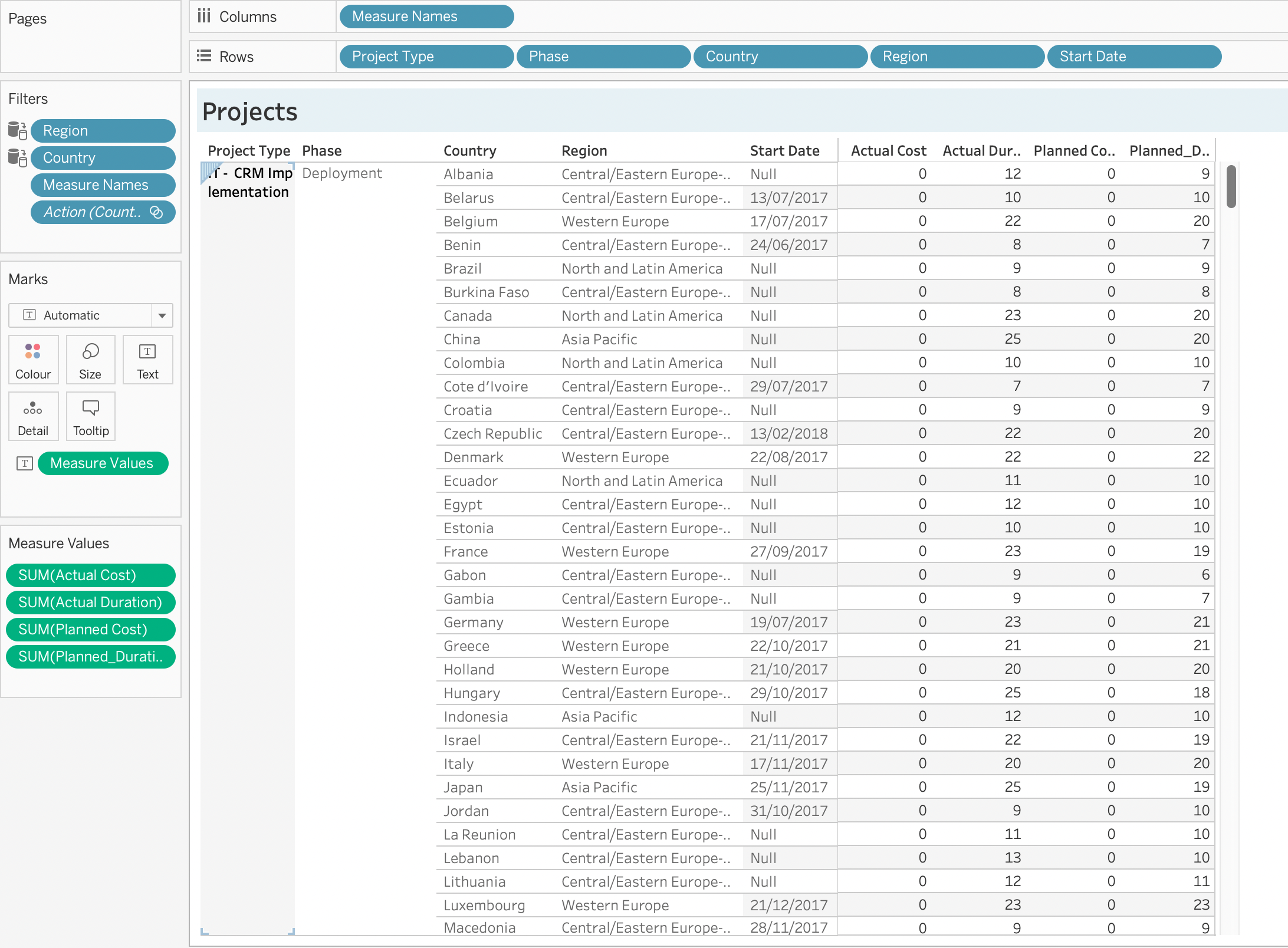Open the Colour property on the Marks card
This screenshot has height=948, width=1288.
(33, 359)
